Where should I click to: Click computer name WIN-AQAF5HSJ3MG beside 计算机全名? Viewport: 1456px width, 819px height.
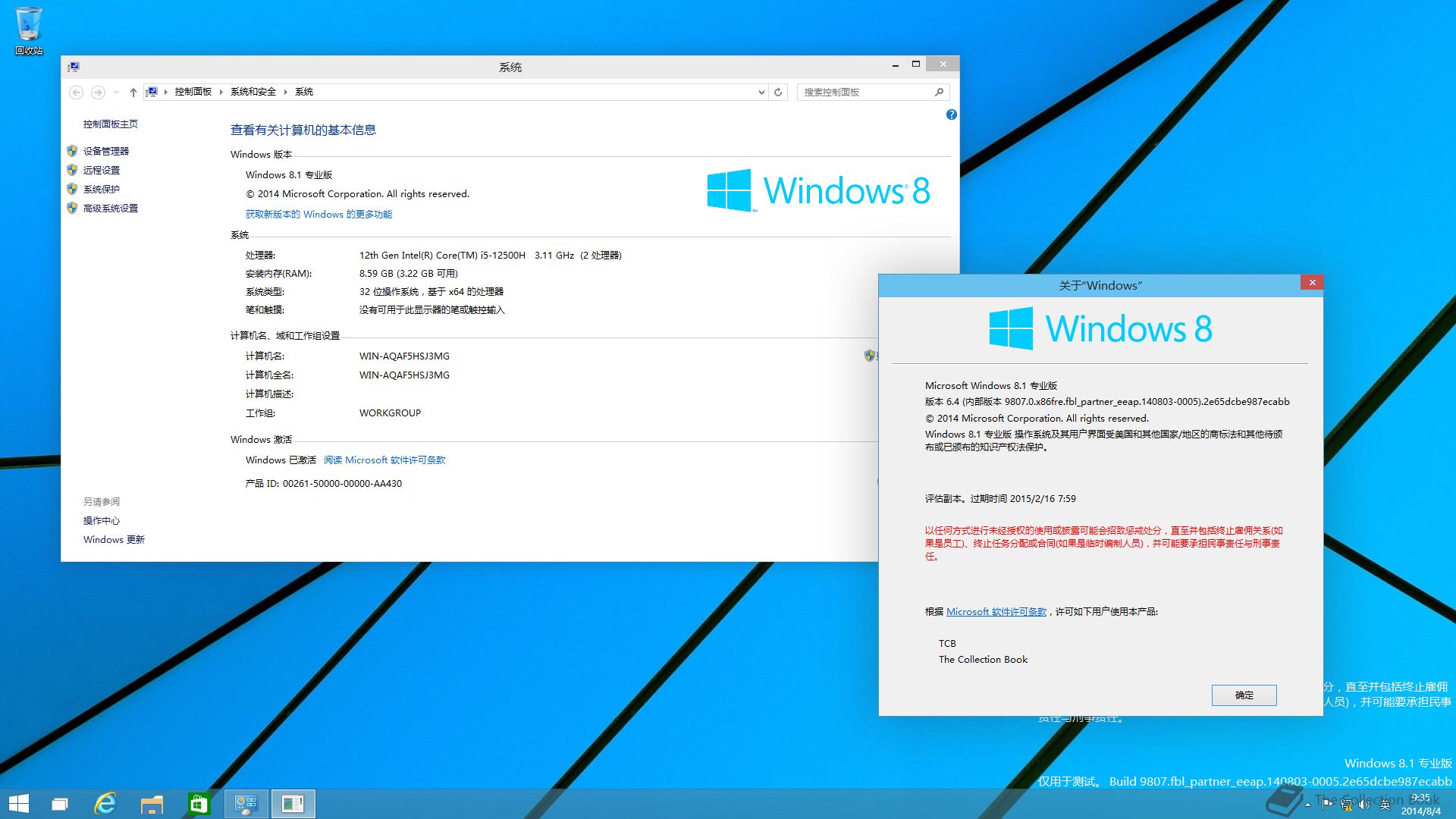404,375
